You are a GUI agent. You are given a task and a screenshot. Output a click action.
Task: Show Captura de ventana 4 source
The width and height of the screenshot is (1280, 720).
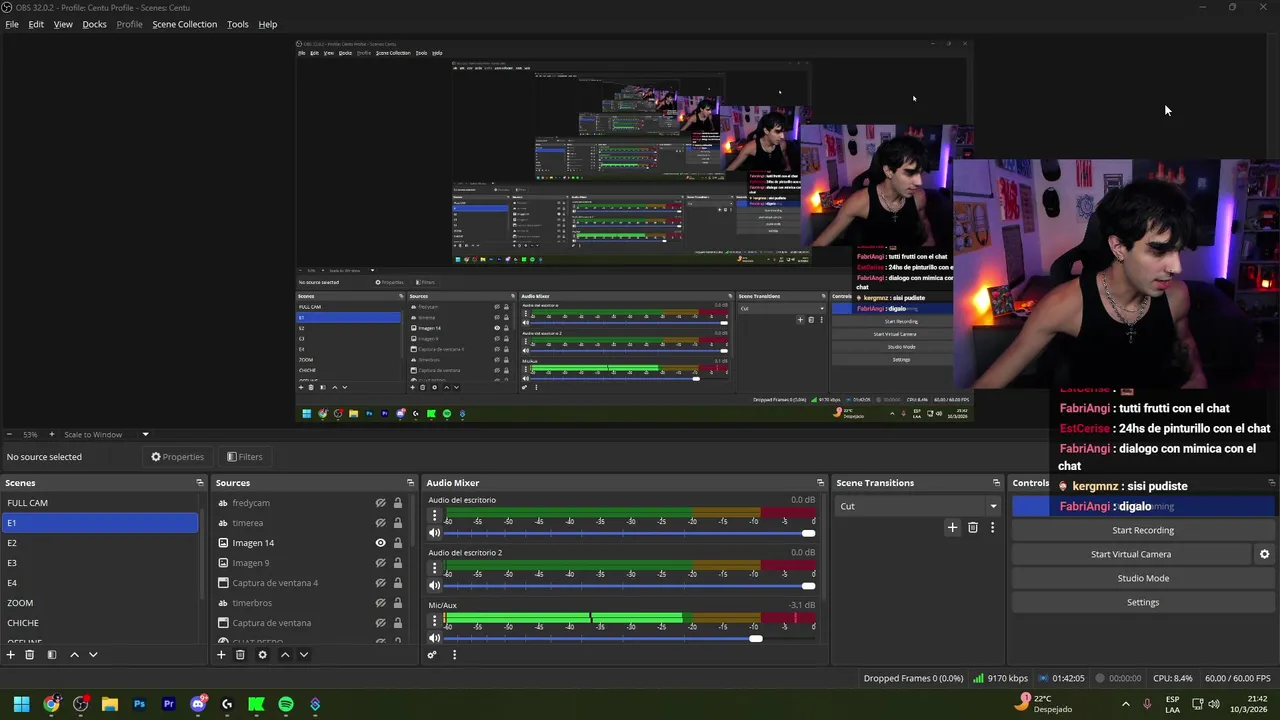click(380, 583)
